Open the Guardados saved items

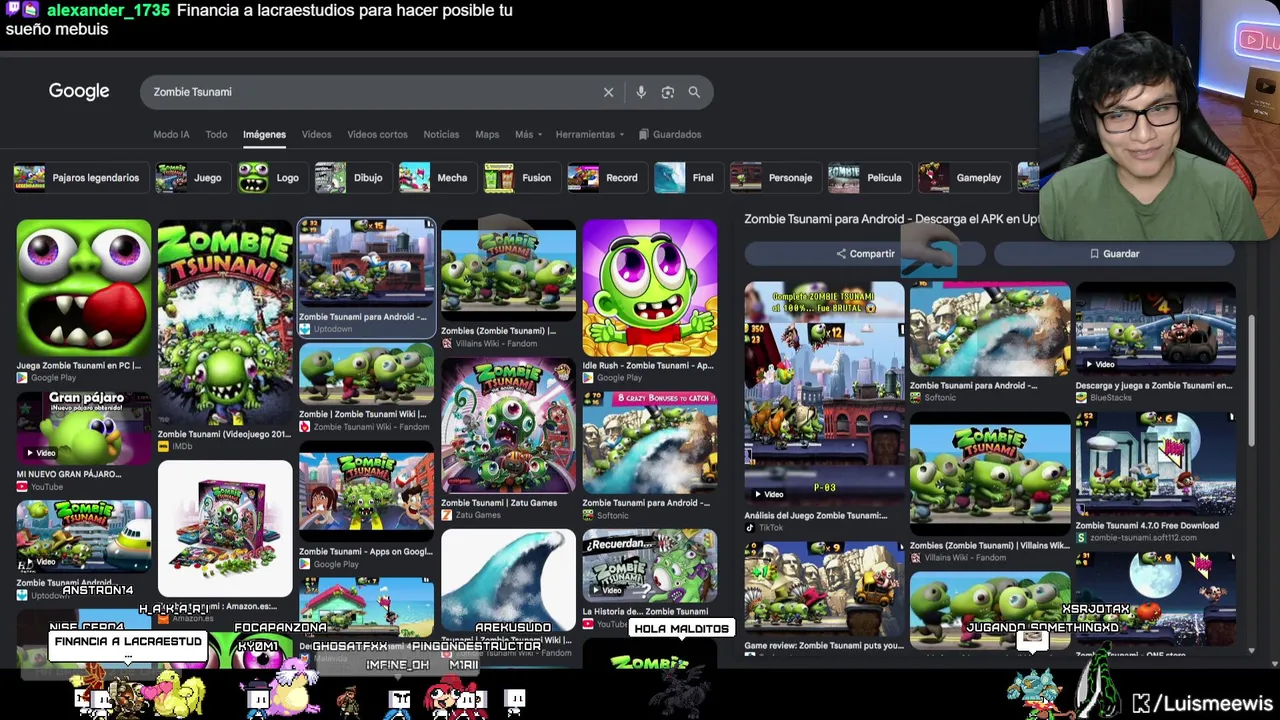click(670, 134)
